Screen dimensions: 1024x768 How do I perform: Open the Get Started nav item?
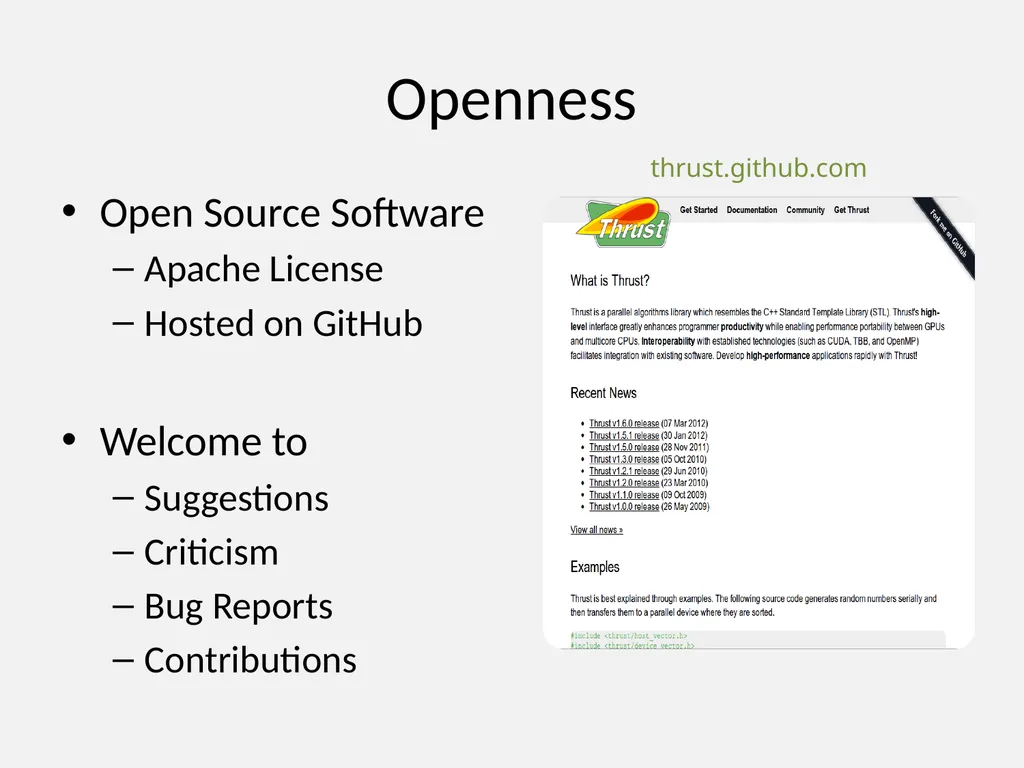(x=698, y=210)
